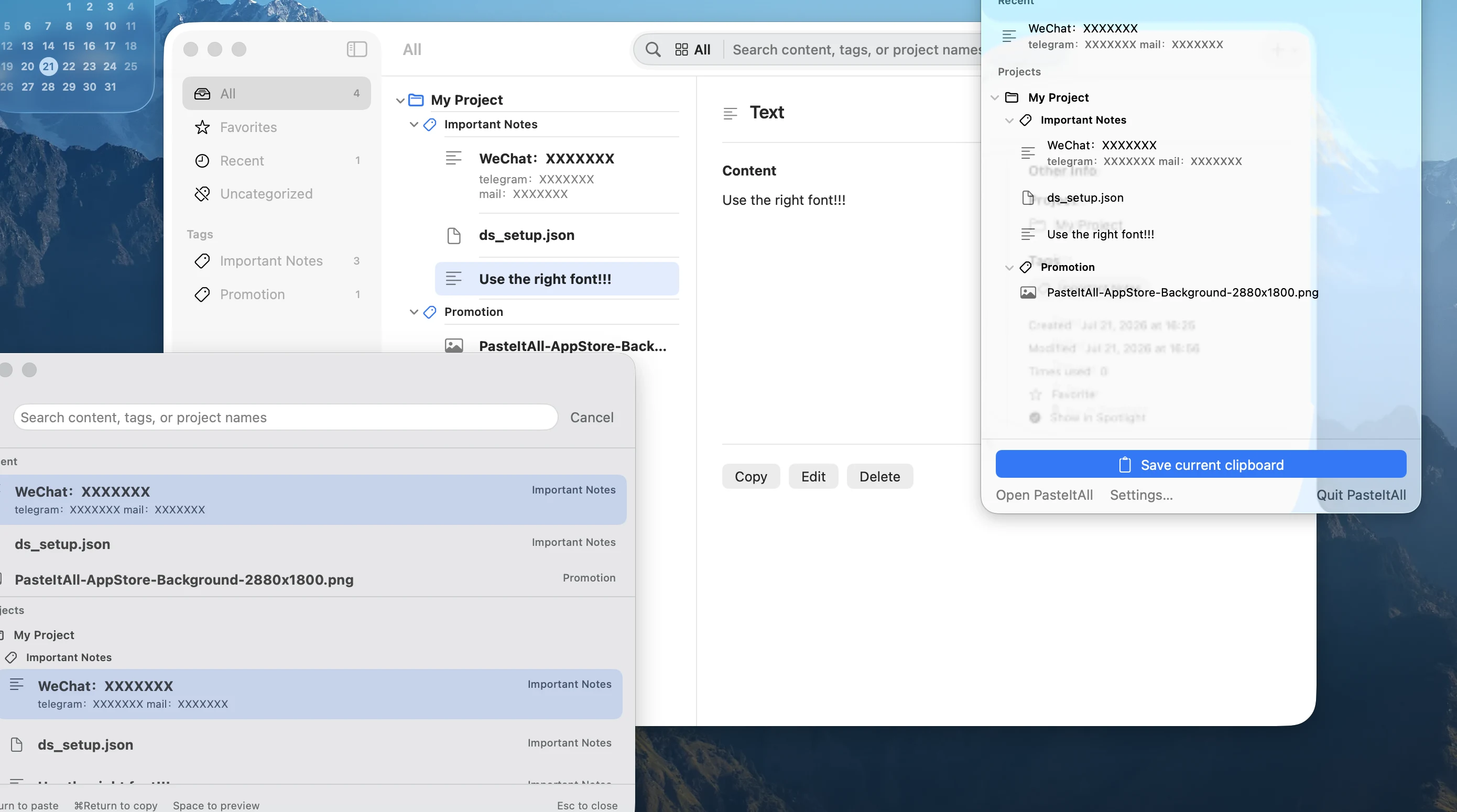The width and height of the screenshot is (1457, 812).
Task: Click the file icon beside ds_setup.json in main list
Action: coord(454,235)
